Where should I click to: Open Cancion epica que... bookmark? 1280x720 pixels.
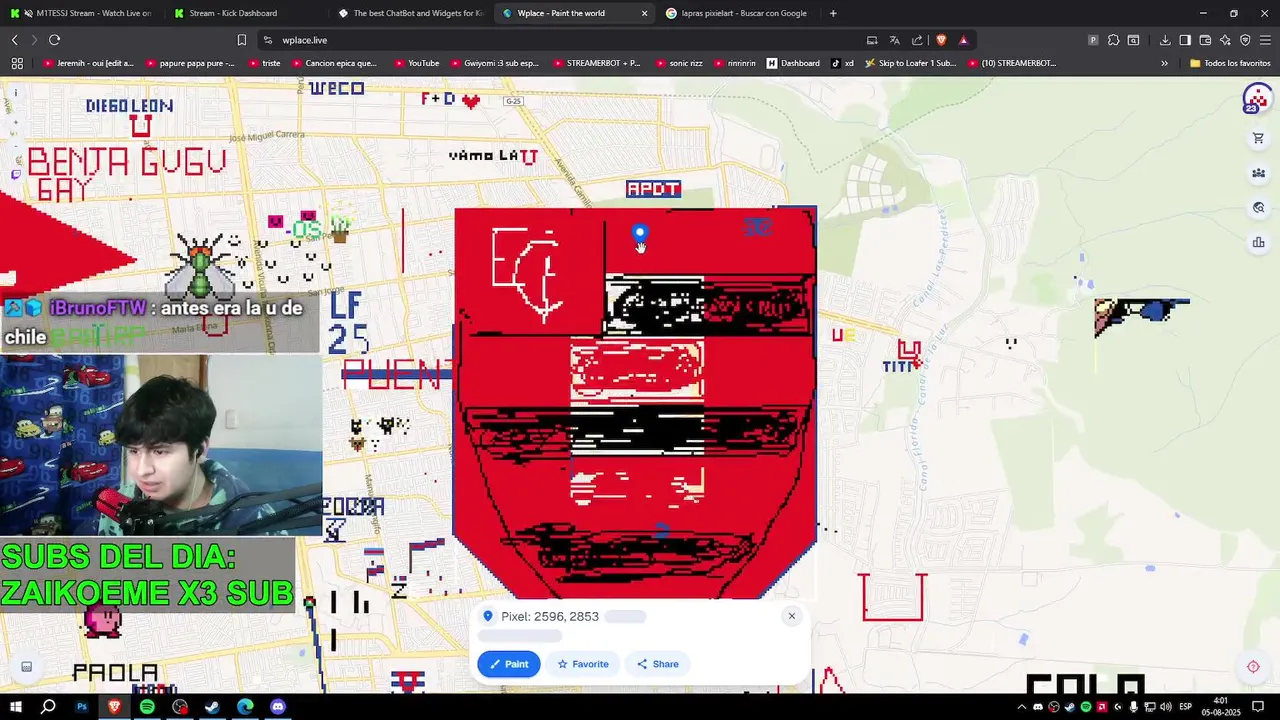[334, 63]
